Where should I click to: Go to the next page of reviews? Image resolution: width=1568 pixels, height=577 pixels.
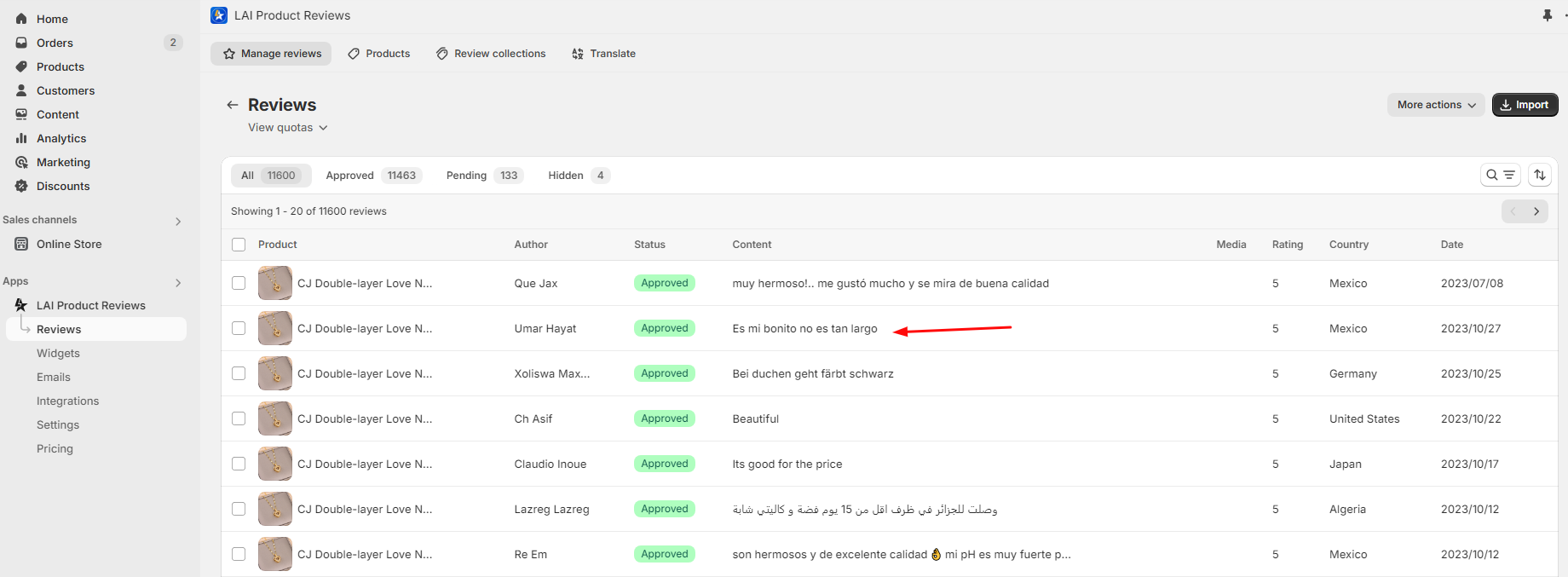tap(1536, 211)
